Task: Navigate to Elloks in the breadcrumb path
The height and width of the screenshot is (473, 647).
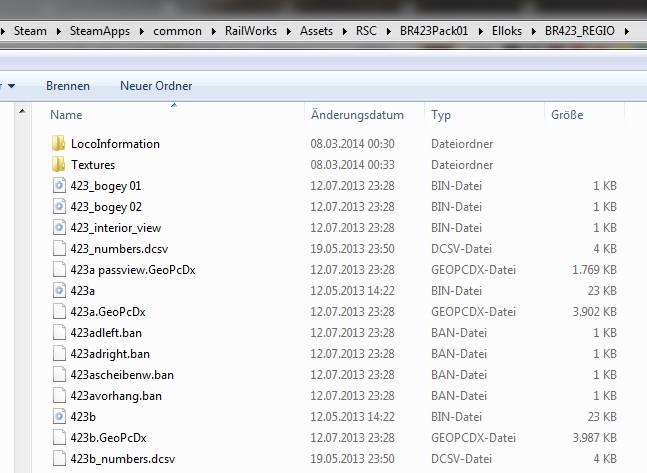Action: click(507, 31)
